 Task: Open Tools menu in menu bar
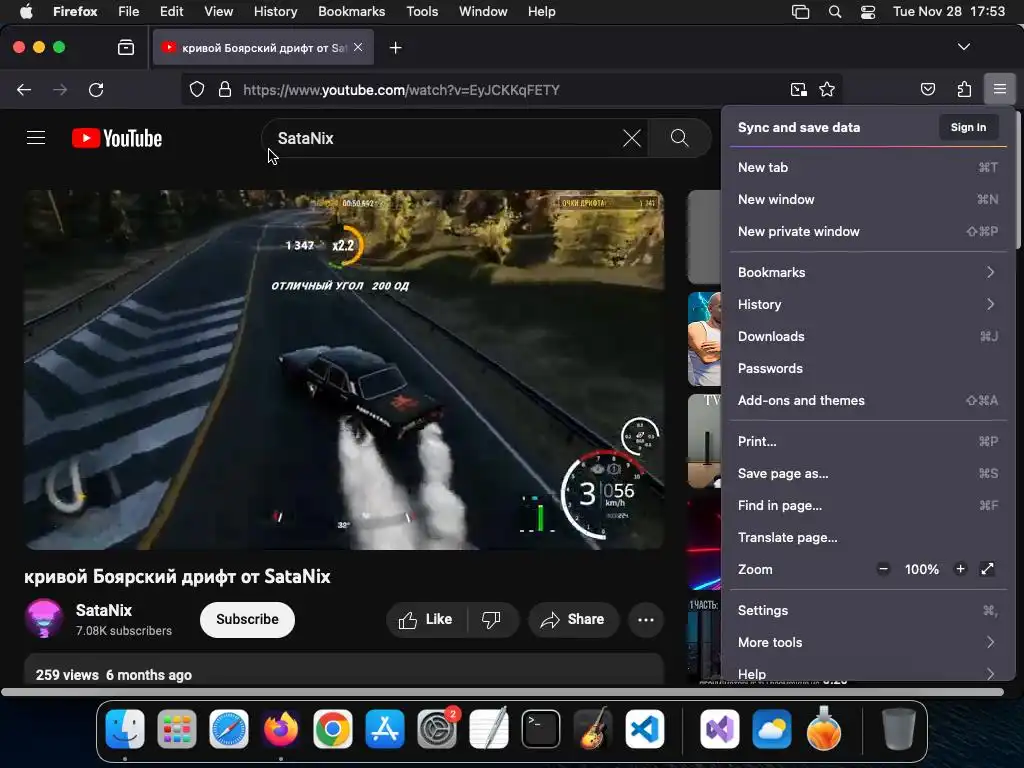422,11
